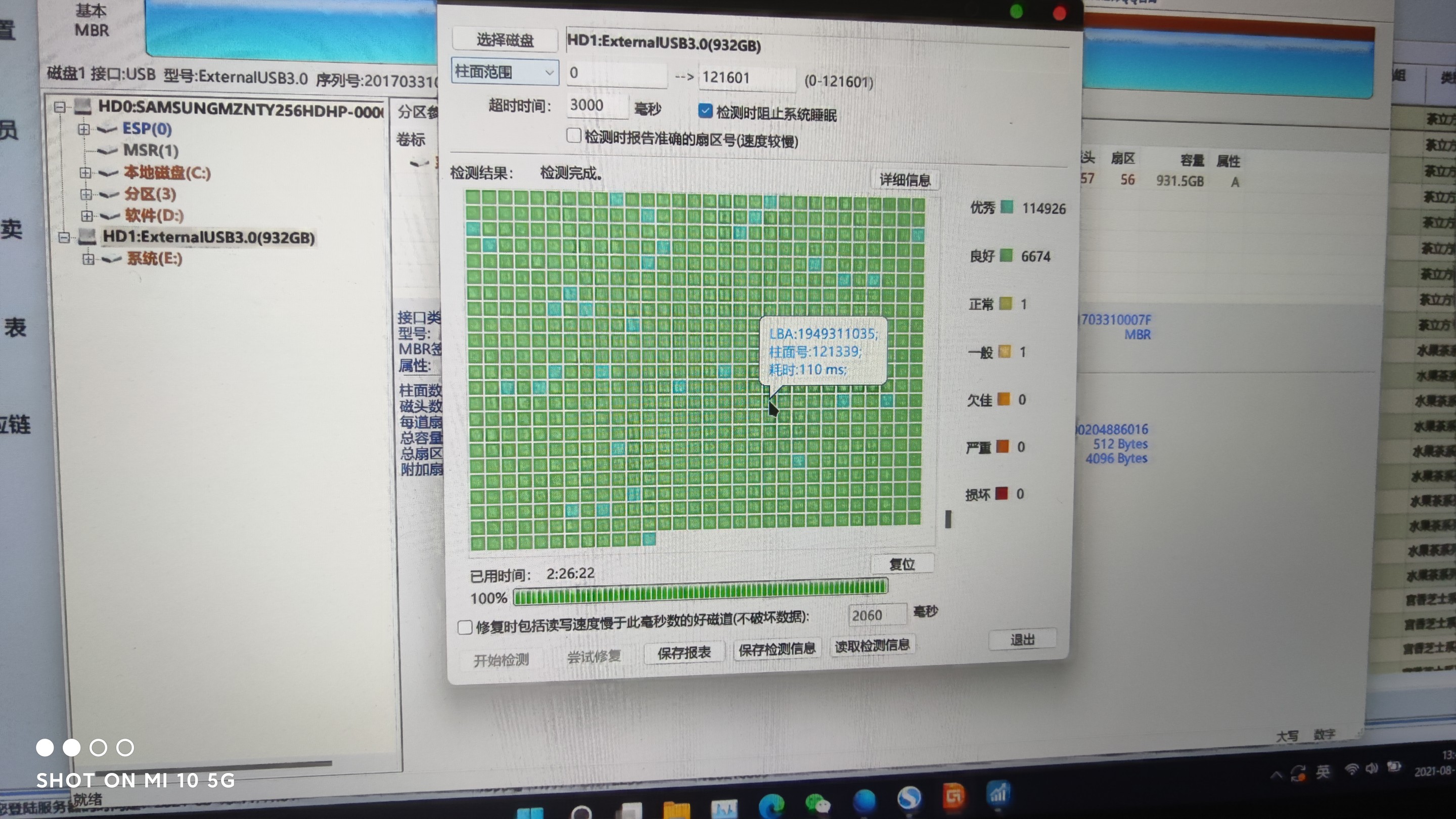Open the 柱面范围 range dropdown
The width and height of the screenshot is (1456, 819).
(505, 72)
